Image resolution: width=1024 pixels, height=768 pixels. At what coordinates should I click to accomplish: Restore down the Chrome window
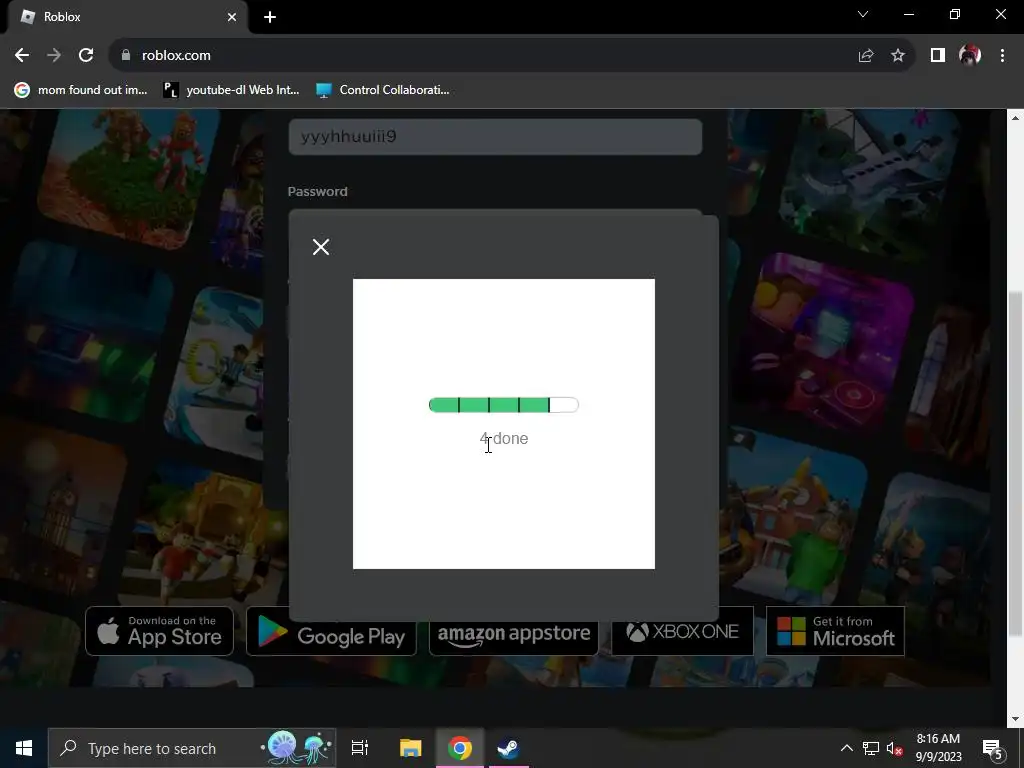pos(955,14)
